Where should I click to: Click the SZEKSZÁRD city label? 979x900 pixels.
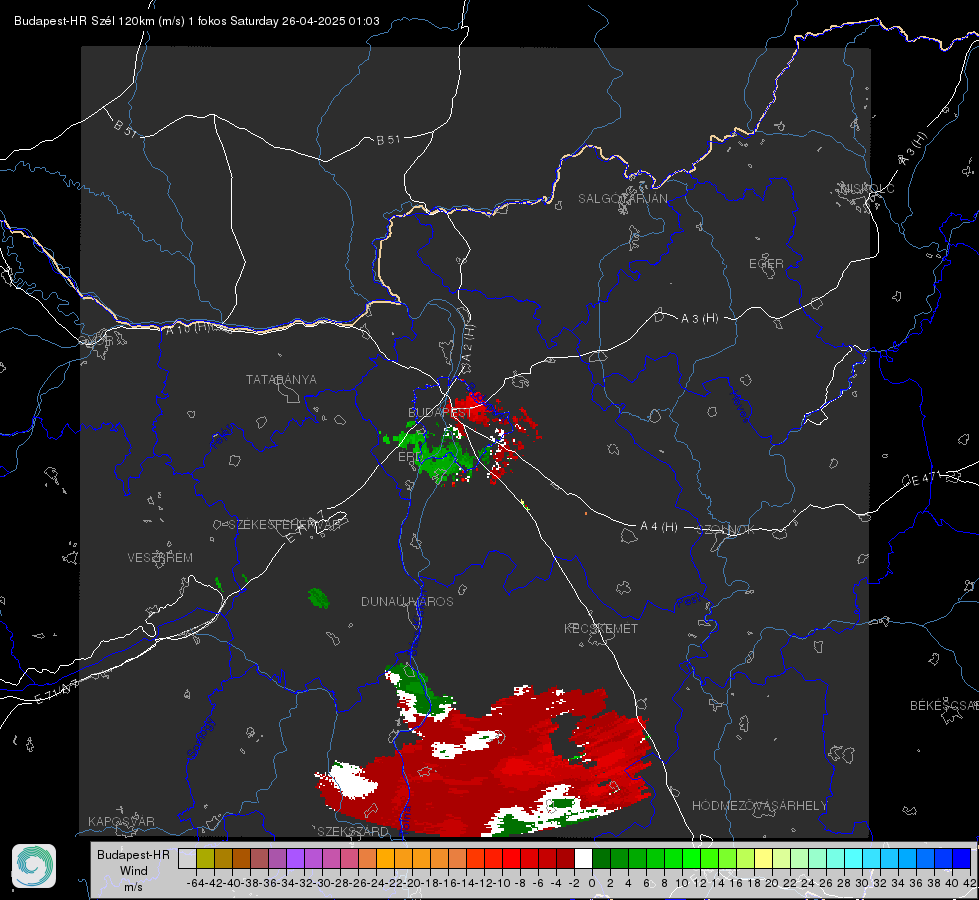[x=352, y=831]
